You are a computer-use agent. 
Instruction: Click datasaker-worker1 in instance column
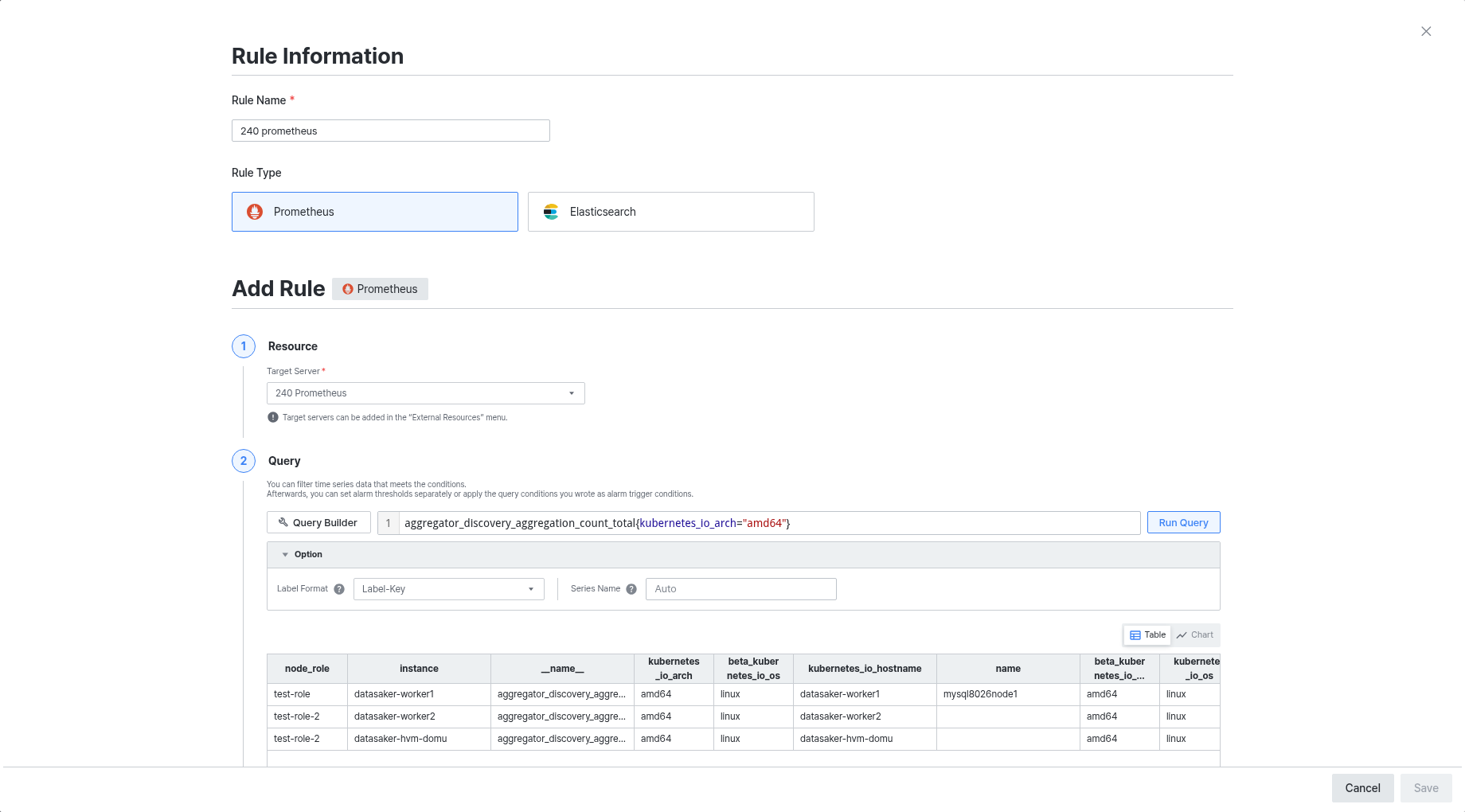(419, 694)
